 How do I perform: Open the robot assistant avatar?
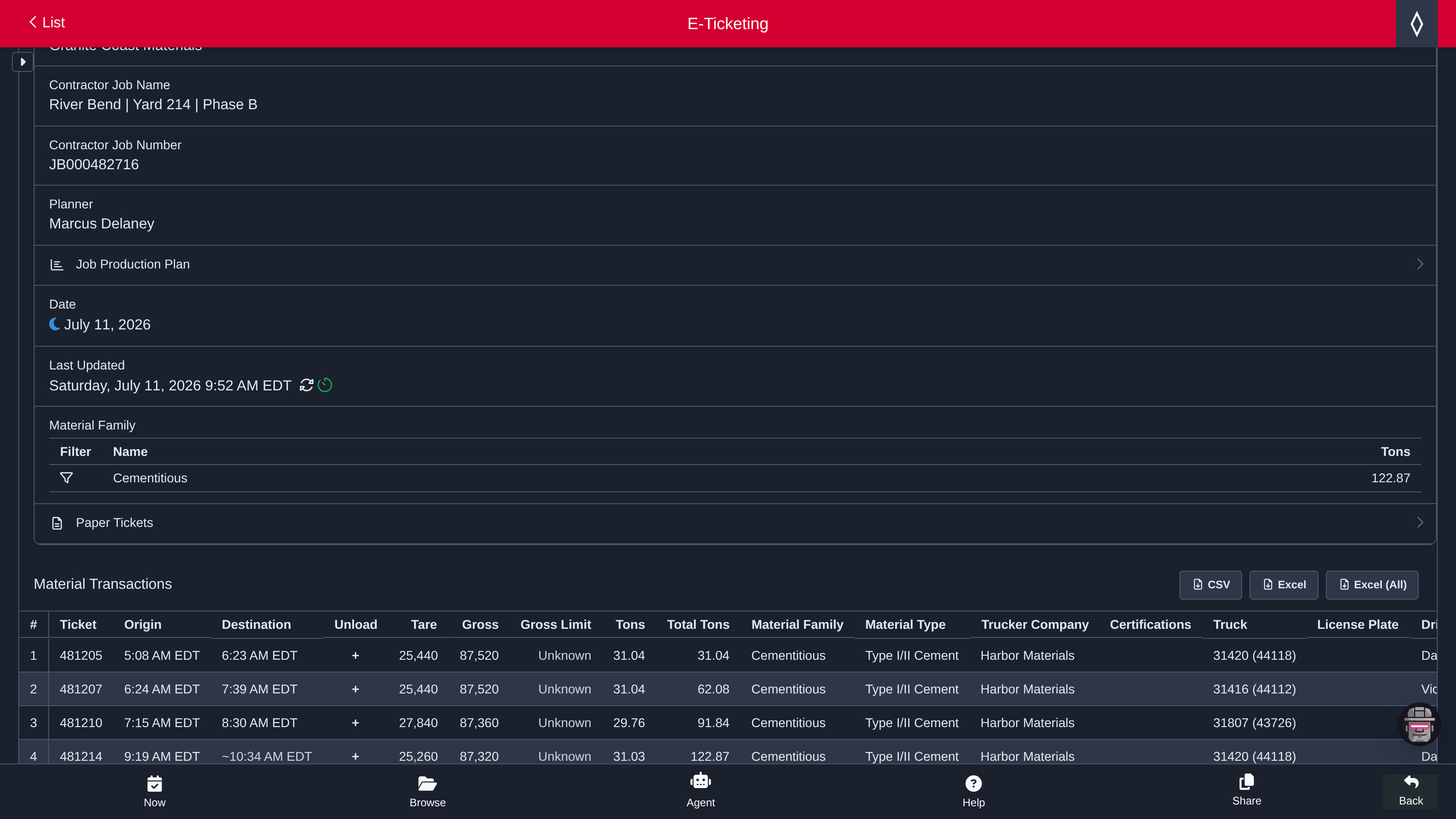coord(1419,724)
